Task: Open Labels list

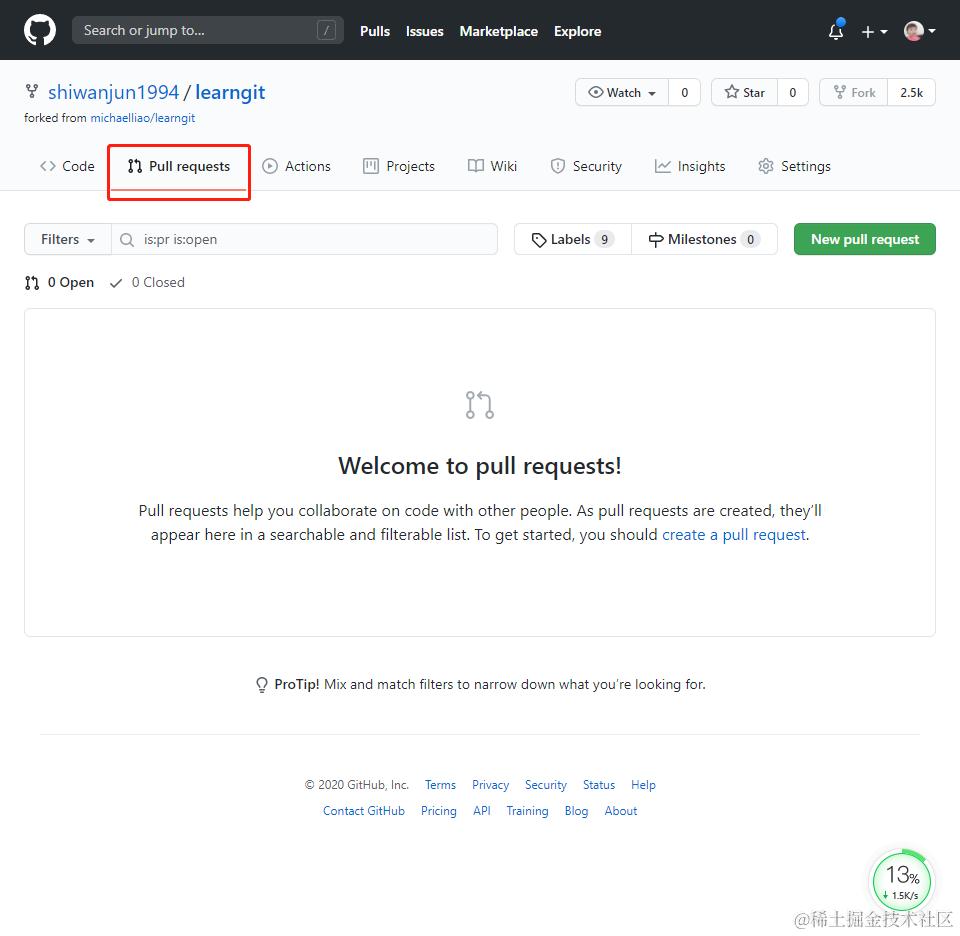Action: coord(572,239)
